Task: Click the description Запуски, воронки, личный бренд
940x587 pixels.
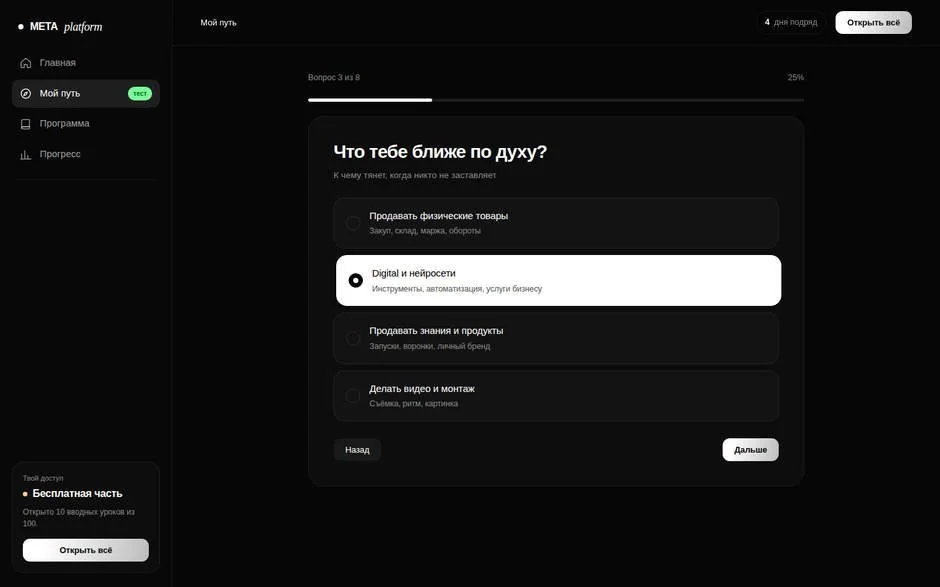Action: (x=430, y=346)
